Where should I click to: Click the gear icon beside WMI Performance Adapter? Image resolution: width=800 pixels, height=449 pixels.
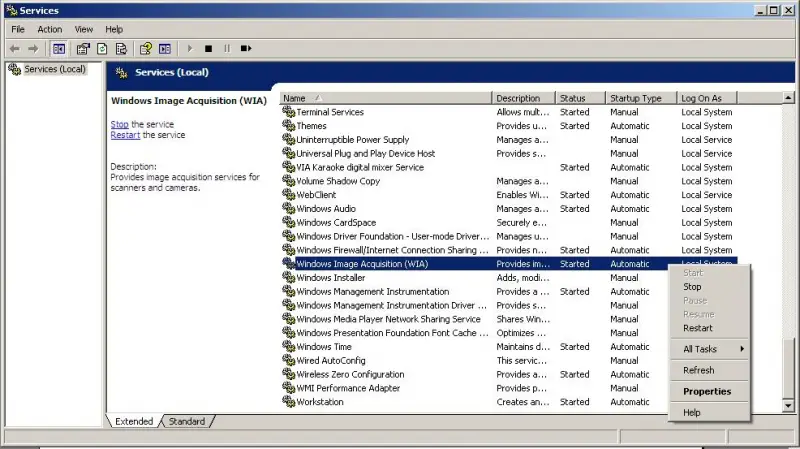tap(289, 388)
